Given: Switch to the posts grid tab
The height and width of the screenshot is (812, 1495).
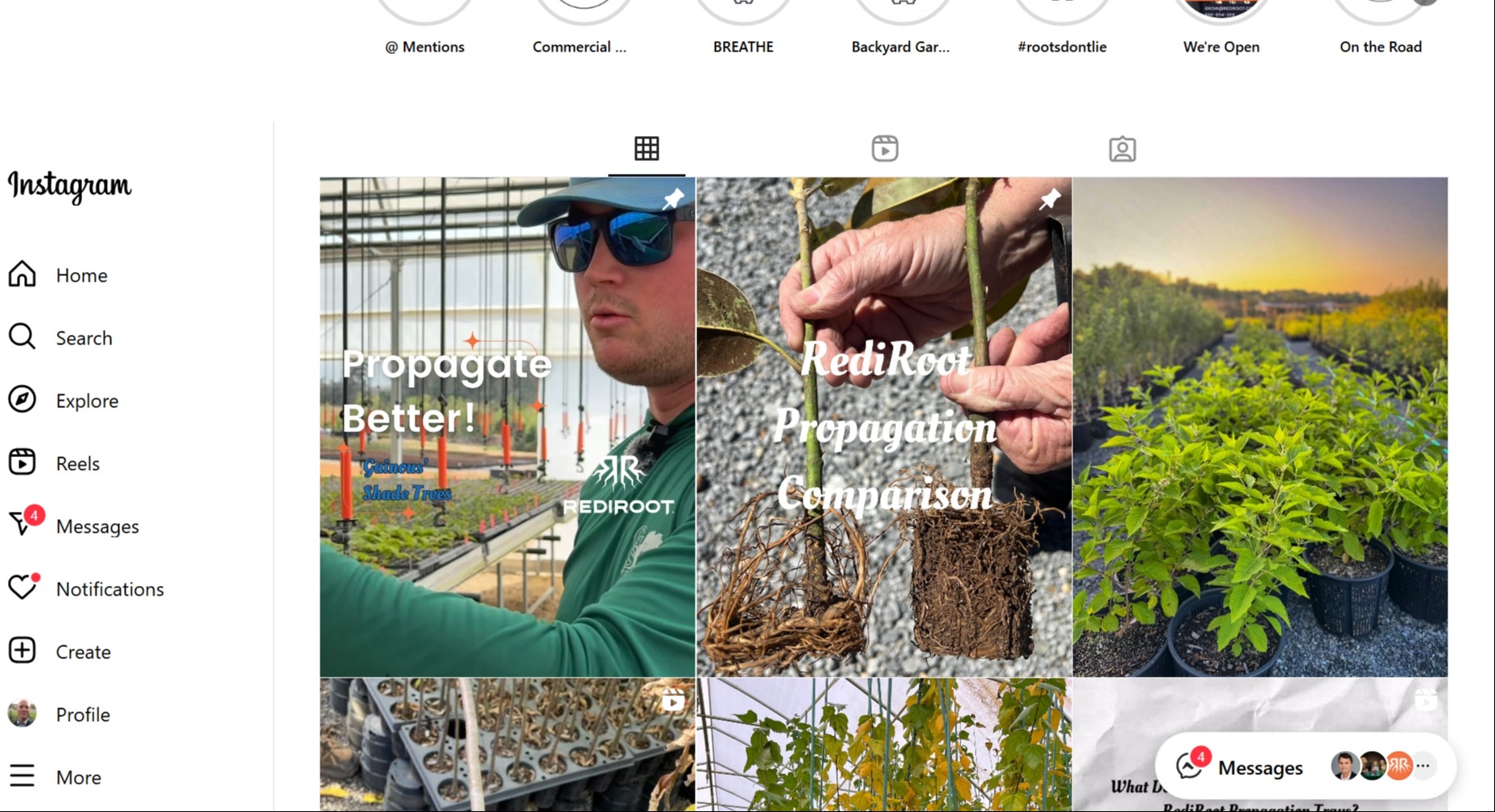Looking at the screenshot, I should coord(646,149).
